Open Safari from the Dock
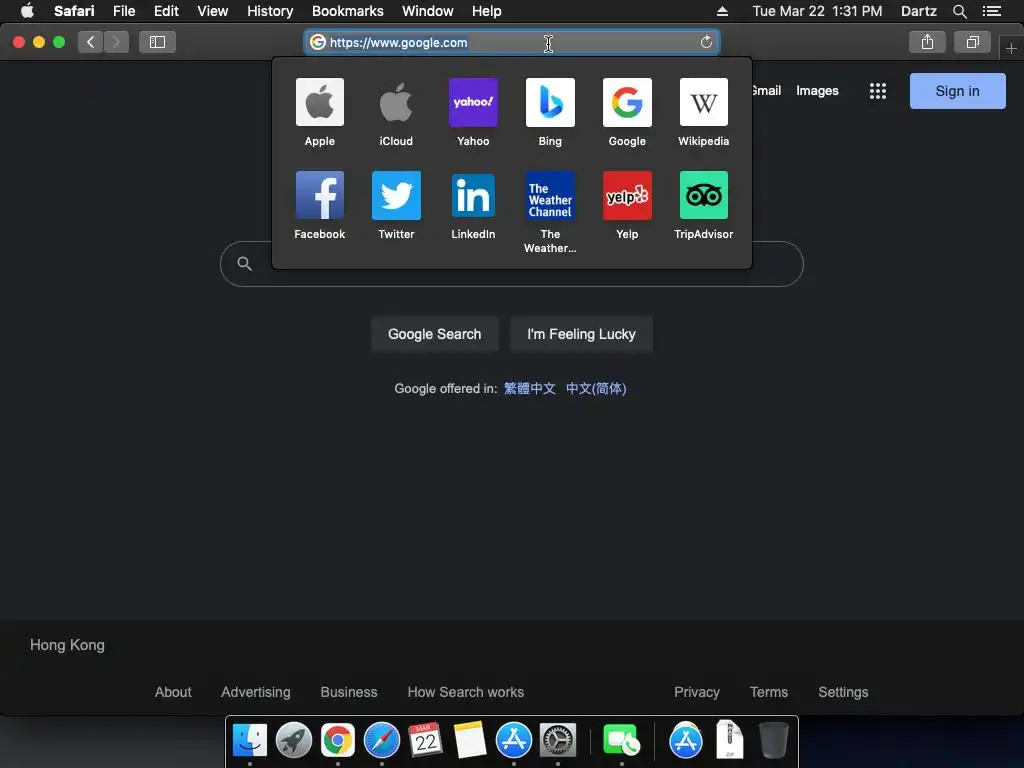This screenshot has height=768, width=1024. click(x=381, y=740)
